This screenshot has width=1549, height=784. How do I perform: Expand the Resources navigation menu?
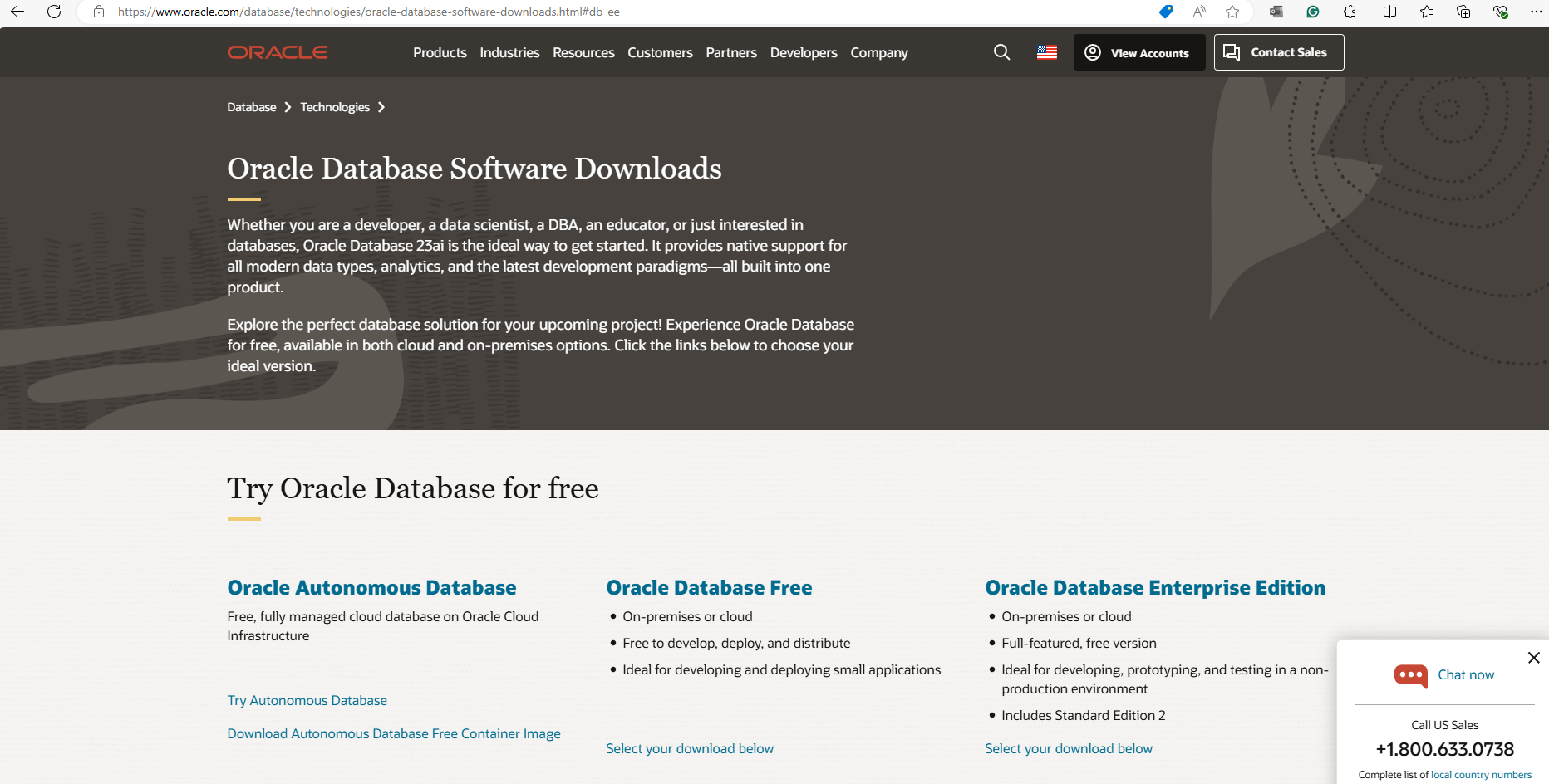coord(583,51)
